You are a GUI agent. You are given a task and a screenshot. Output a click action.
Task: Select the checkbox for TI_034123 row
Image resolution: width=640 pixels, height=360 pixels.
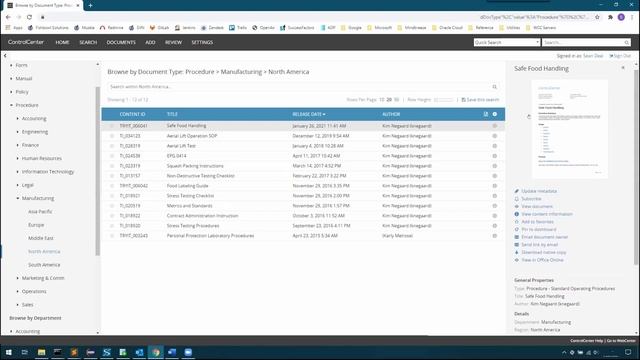[112, 136]
